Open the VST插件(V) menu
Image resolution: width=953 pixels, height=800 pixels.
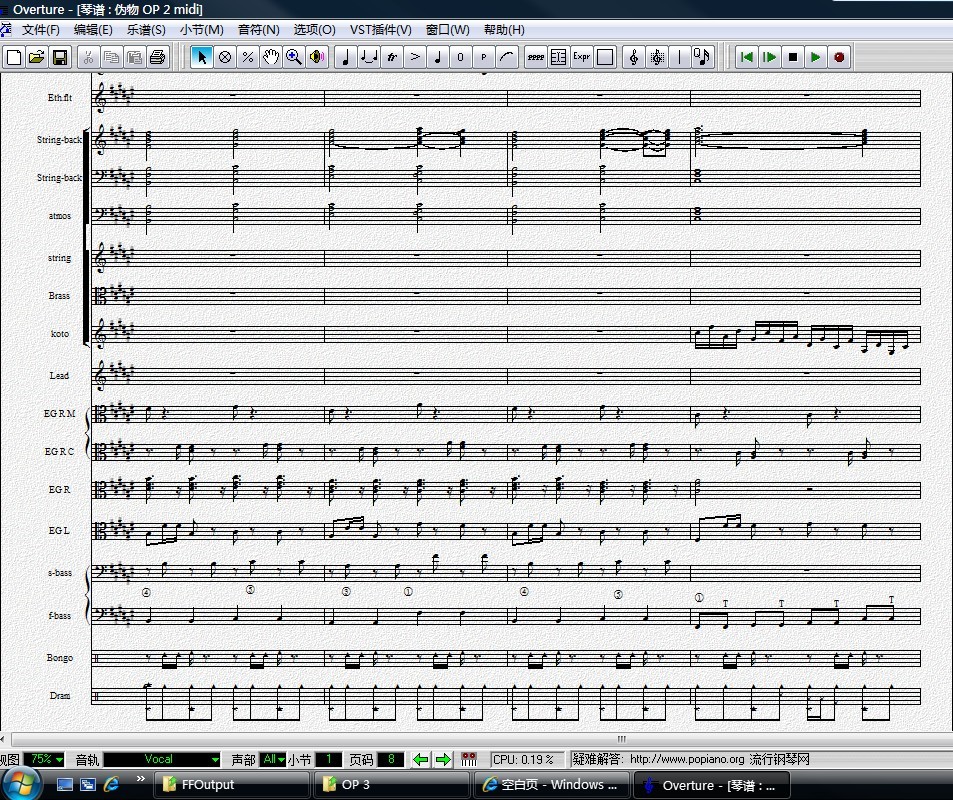(380, 30)
